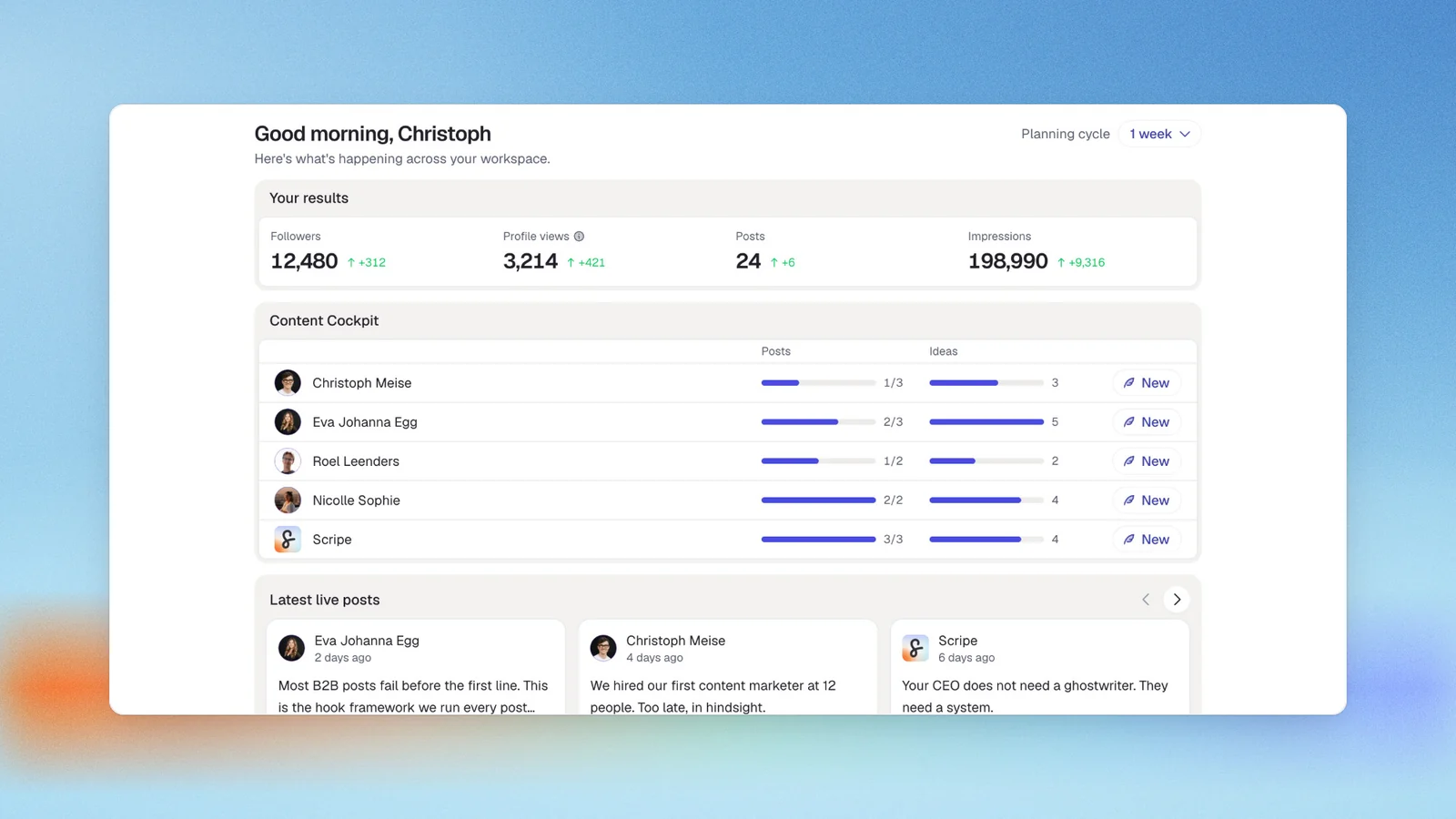Select the Roel Leenders row name

click(x=356, y=461)
